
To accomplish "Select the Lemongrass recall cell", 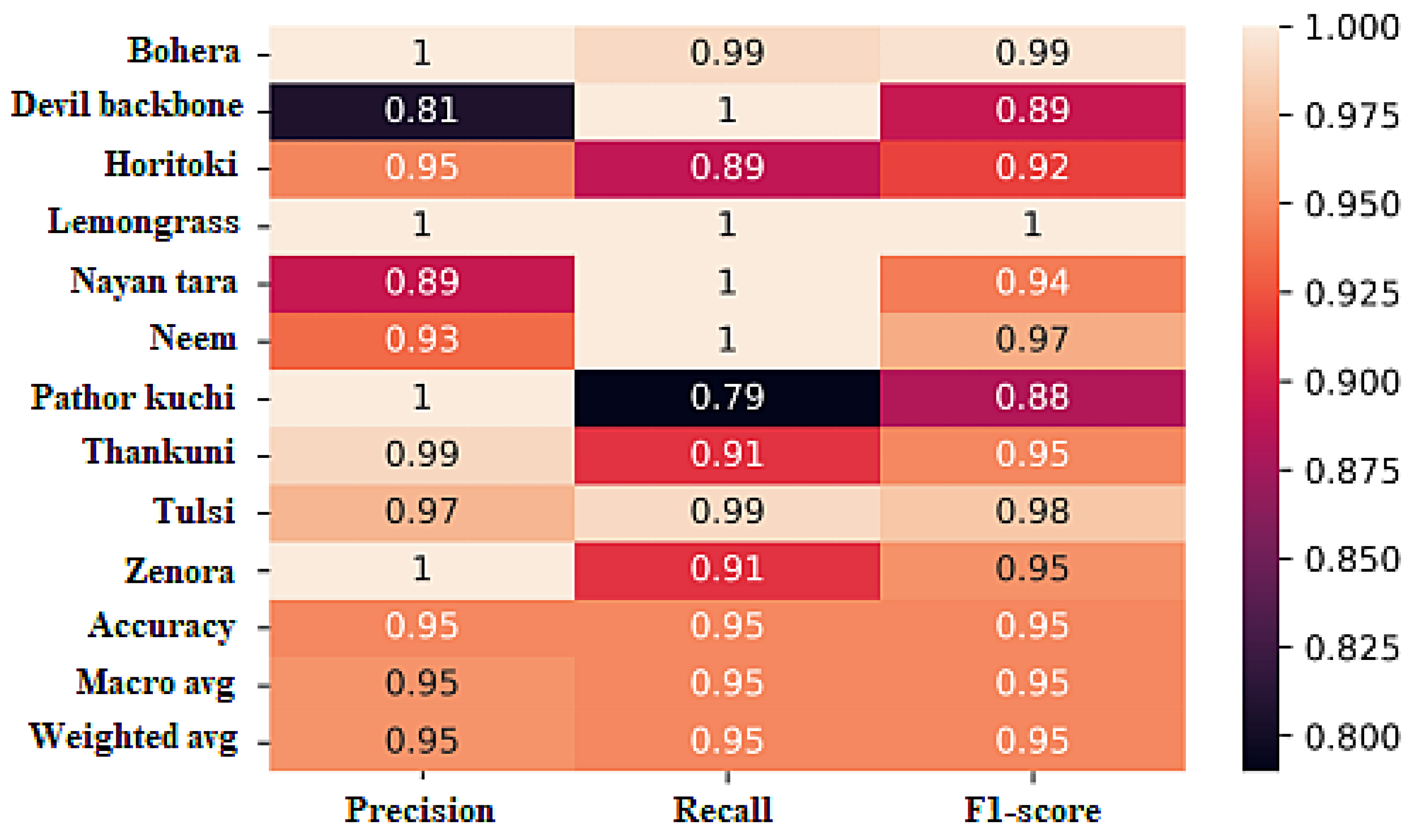I will (727, 225).
